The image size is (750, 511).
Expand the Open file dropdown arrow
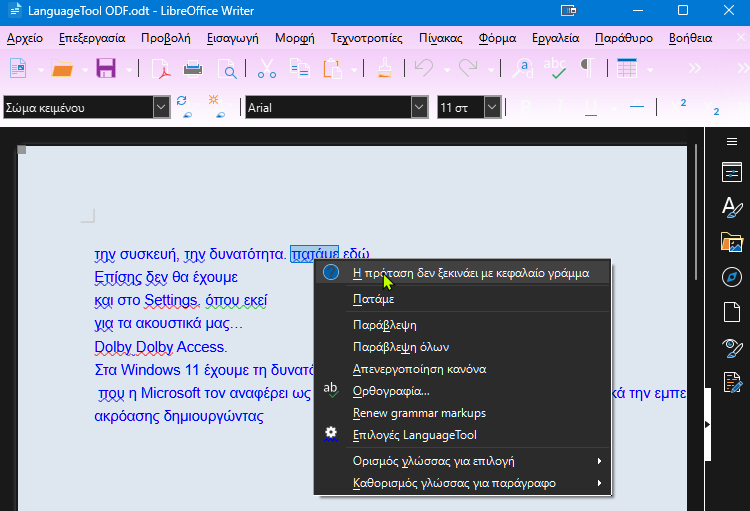coord(85,70)
